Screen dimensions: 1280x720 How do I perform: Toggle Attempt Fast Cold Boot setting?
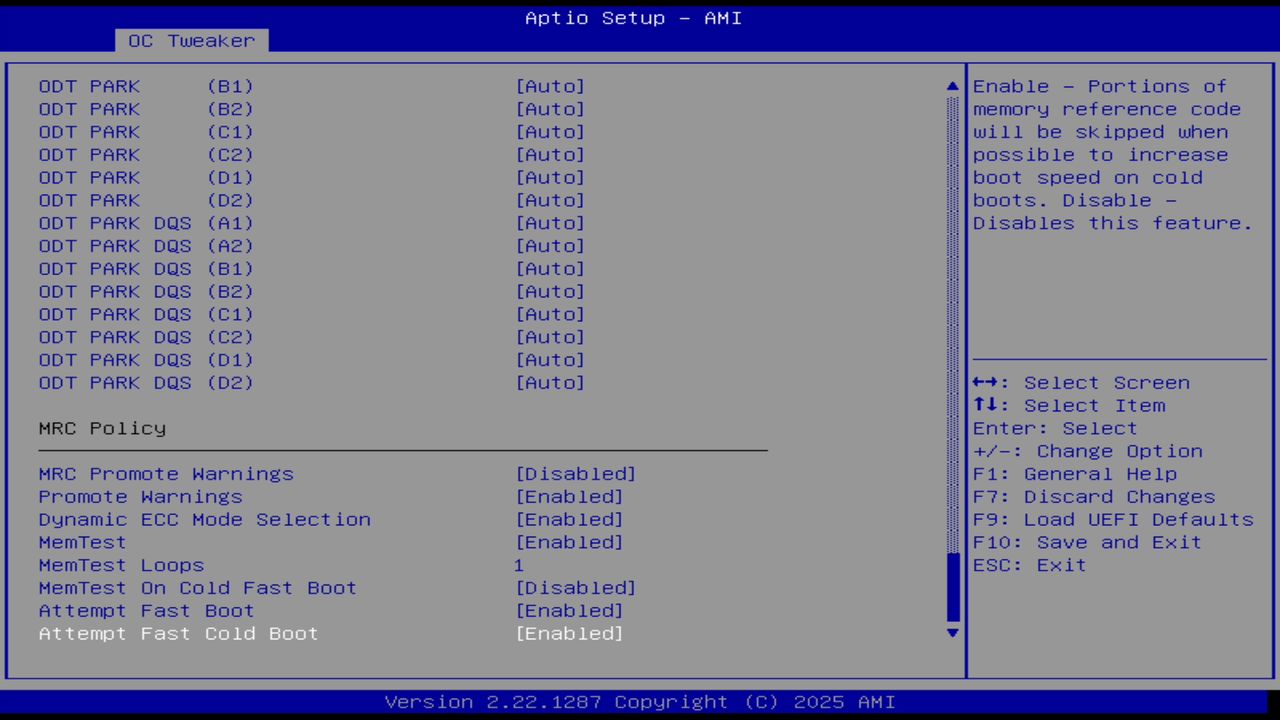click(569, 634)
